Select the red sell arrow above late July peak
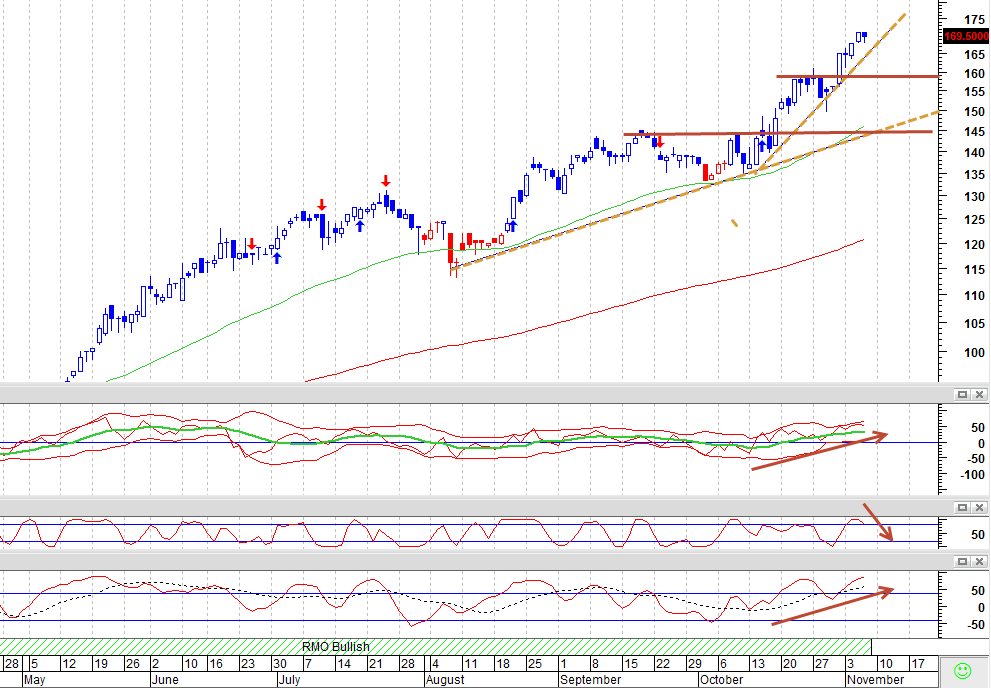Image resolution: width=991 pixels, height=688 pixels. [x=386, y=181]
